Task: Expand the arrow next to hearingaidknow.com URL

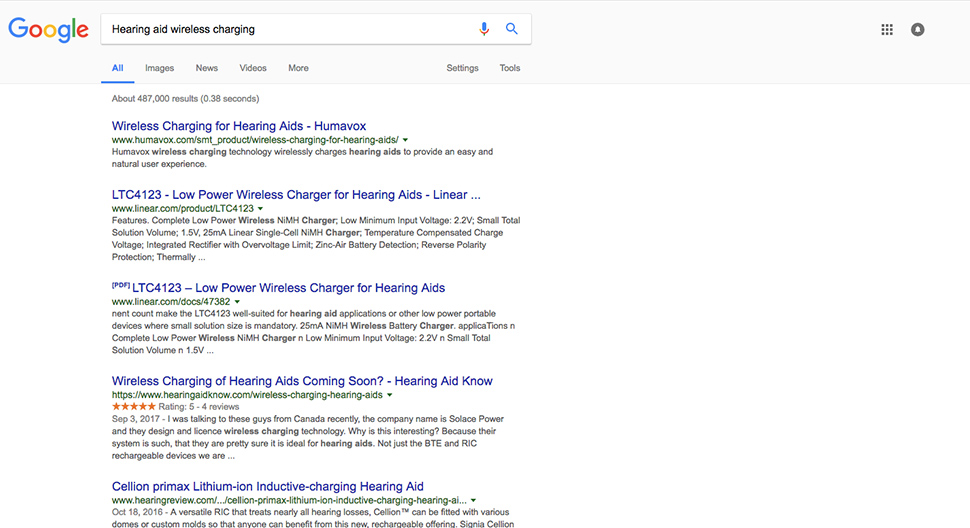Action: point(390,395)
